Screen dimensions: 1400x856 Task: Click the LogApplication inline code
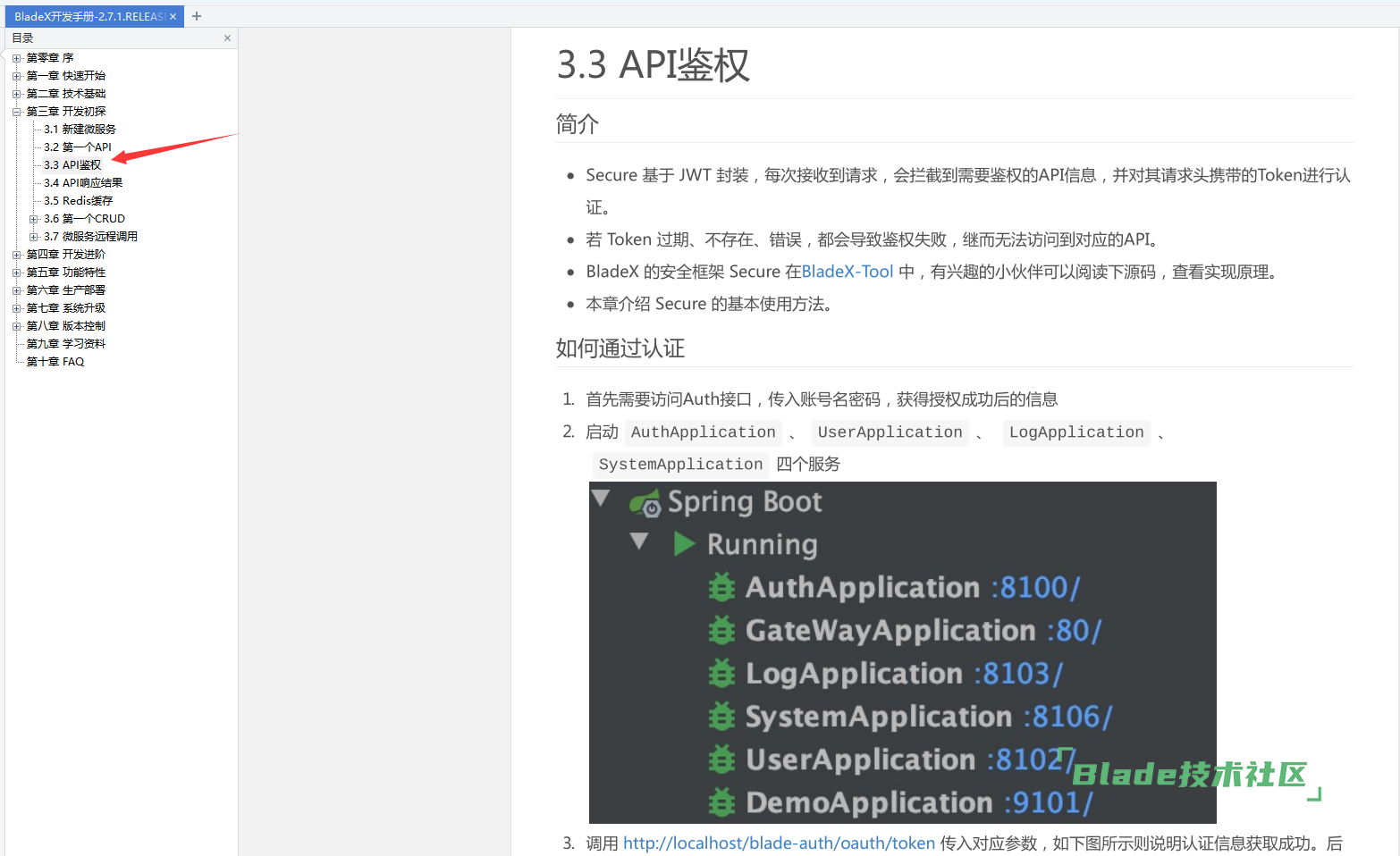click(x=1076, y=432)
